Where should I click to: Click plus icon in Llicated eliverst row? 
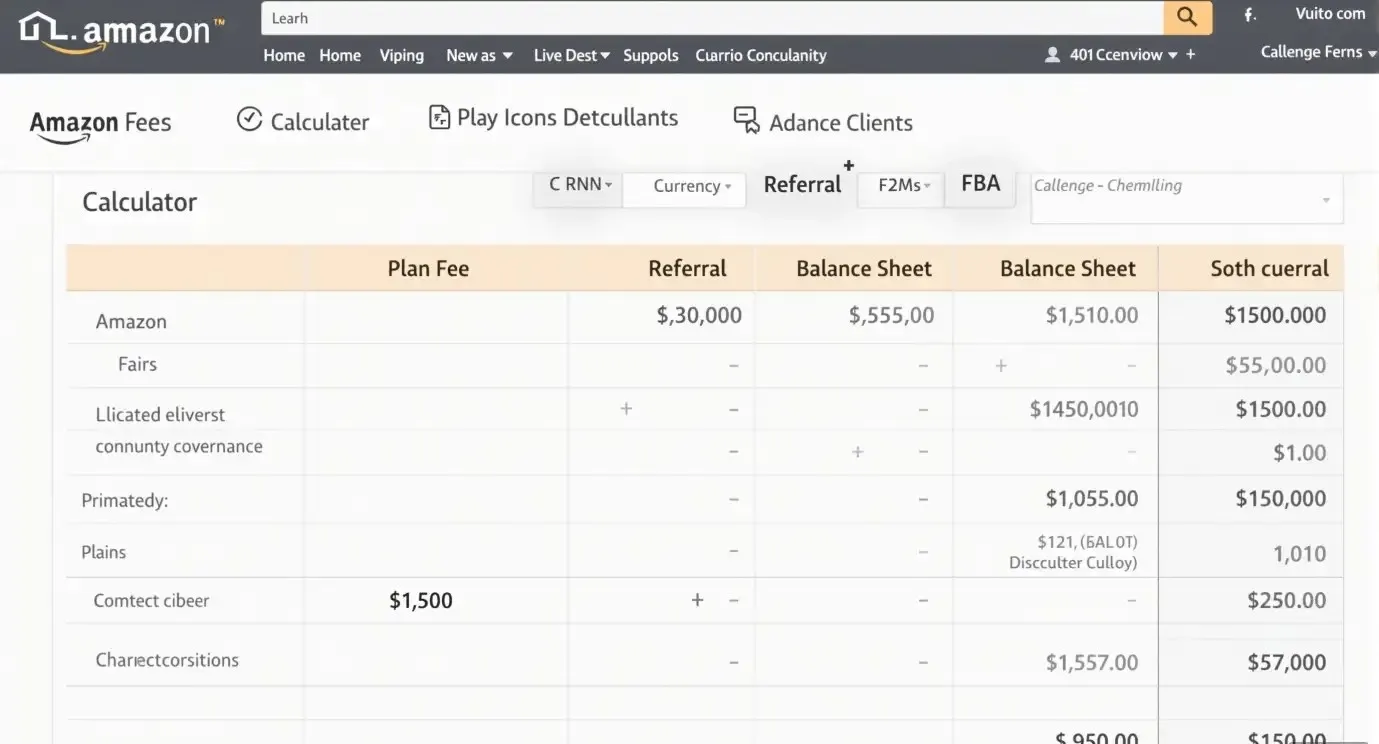click(x=626, y=408)
